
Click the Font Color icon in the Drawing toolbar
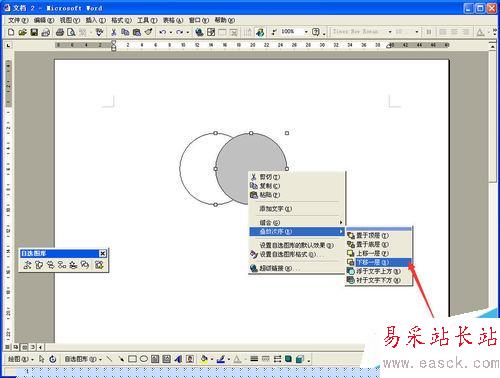click(x=237, y=359)
